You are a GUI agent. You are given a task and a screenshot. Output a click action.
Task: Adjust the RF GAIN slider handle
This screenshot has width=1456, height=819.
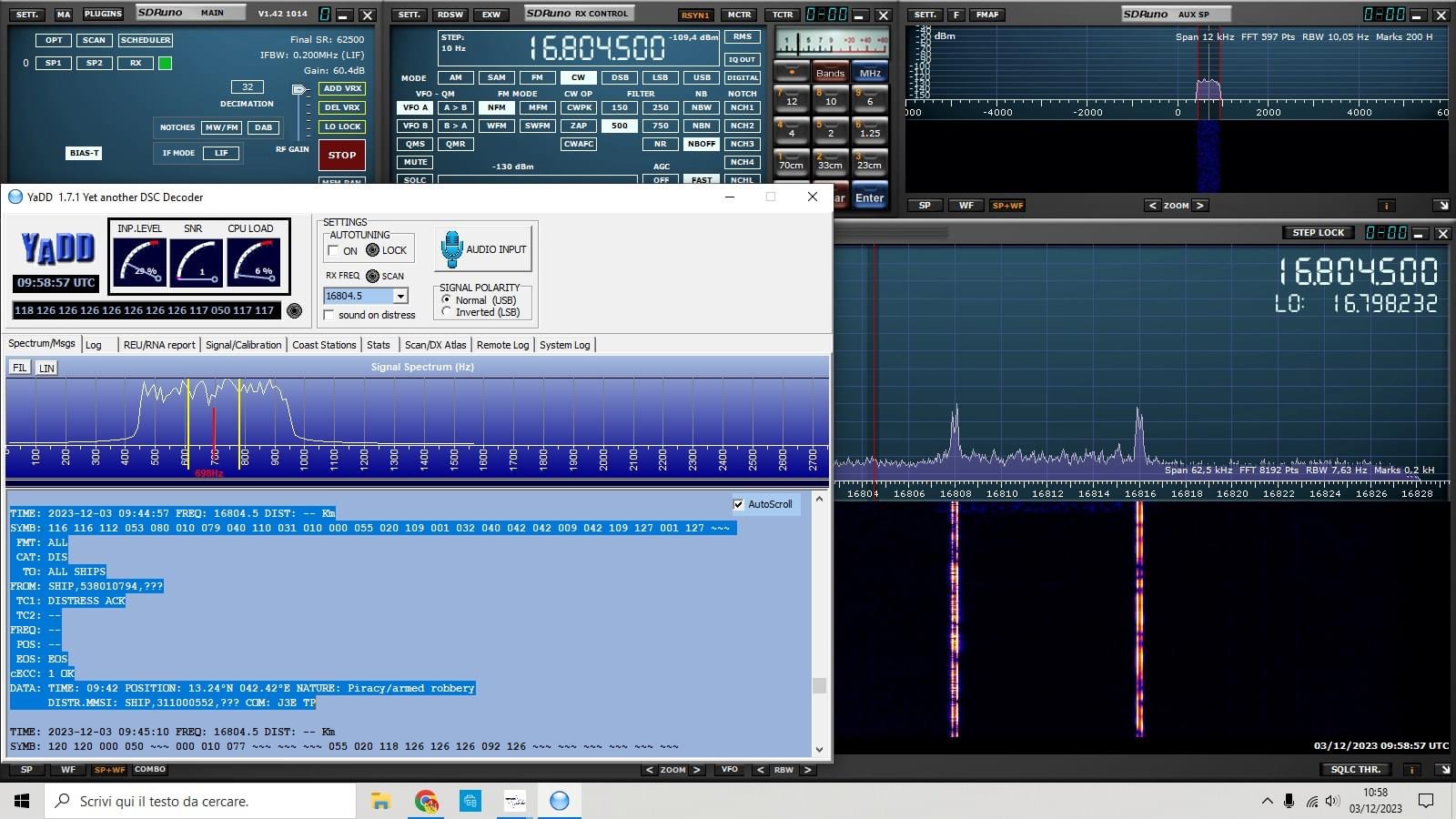[299, 90]
